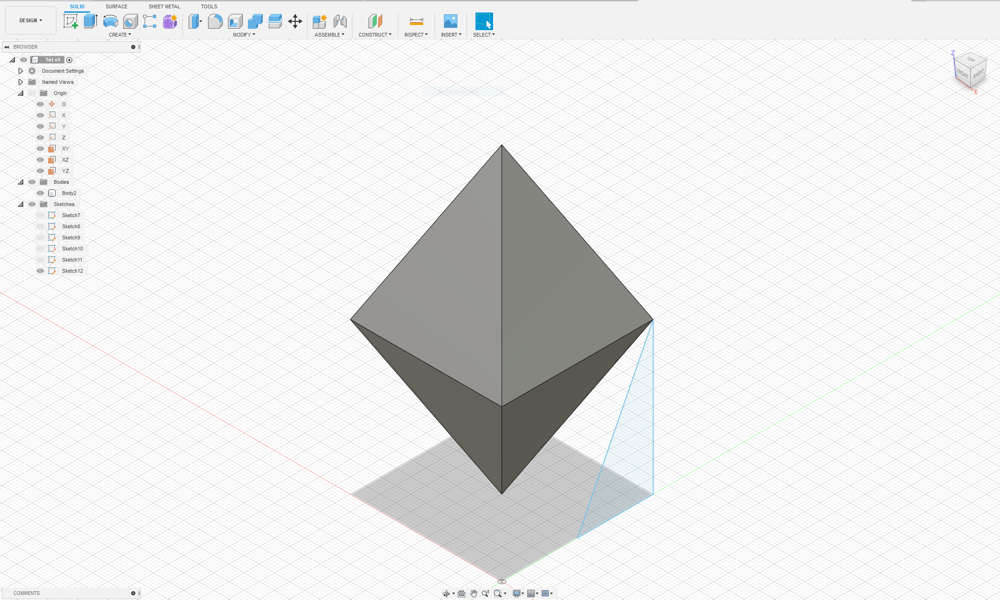Screen dimensions: 1000x600
Task: Toggle visibility of the YZ plane
Action: pyautogui.click(x=40, y=171)
